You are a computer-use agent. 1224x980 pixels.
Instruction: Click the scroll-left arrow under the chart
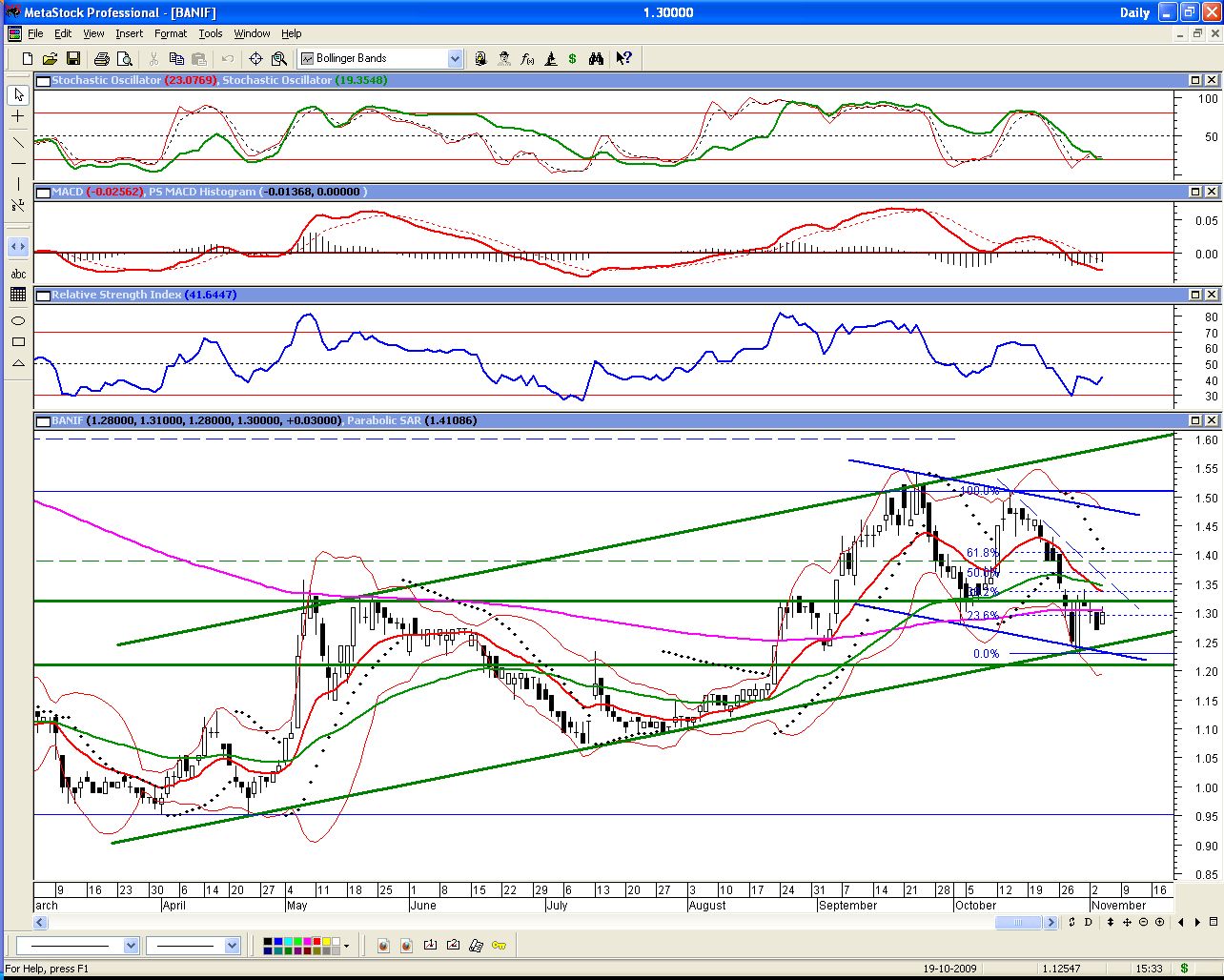point(41,922)
